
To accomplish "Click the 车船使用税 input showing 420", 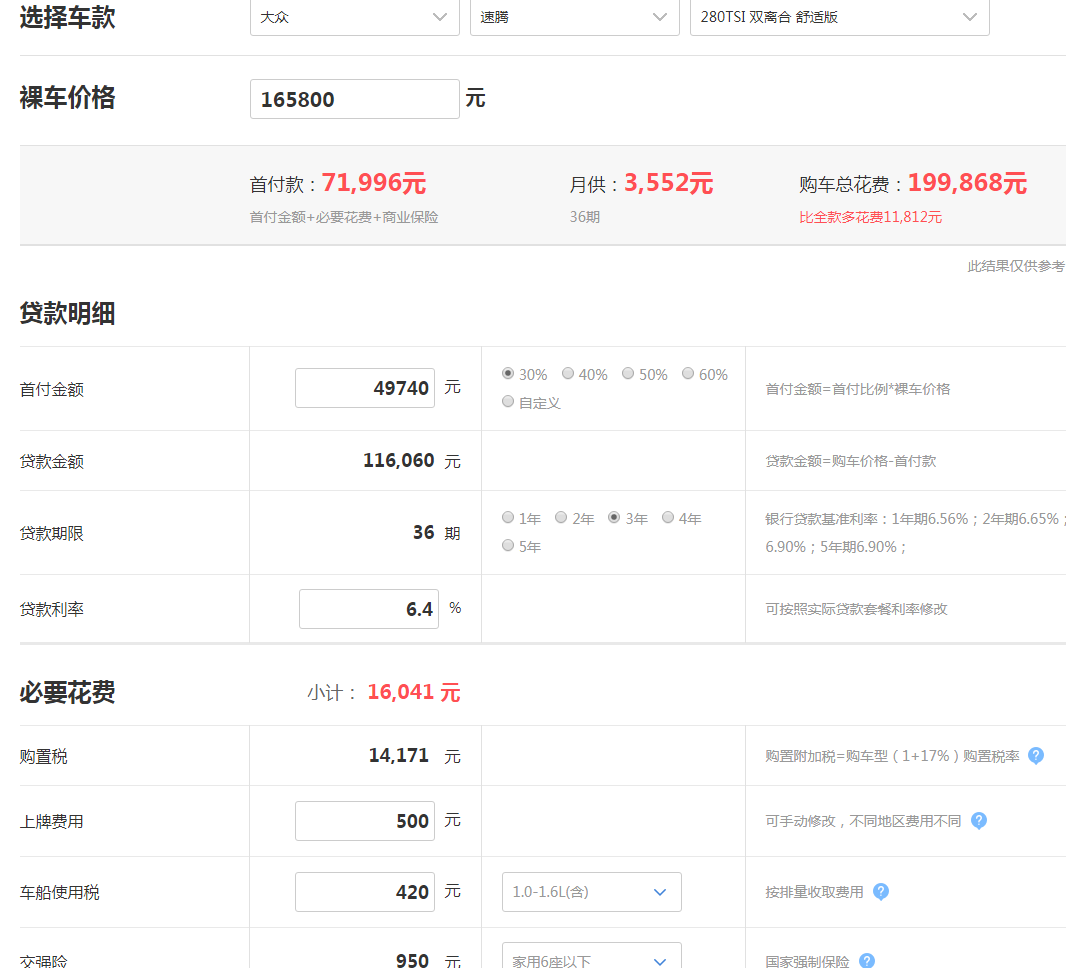I will (365, 892).
